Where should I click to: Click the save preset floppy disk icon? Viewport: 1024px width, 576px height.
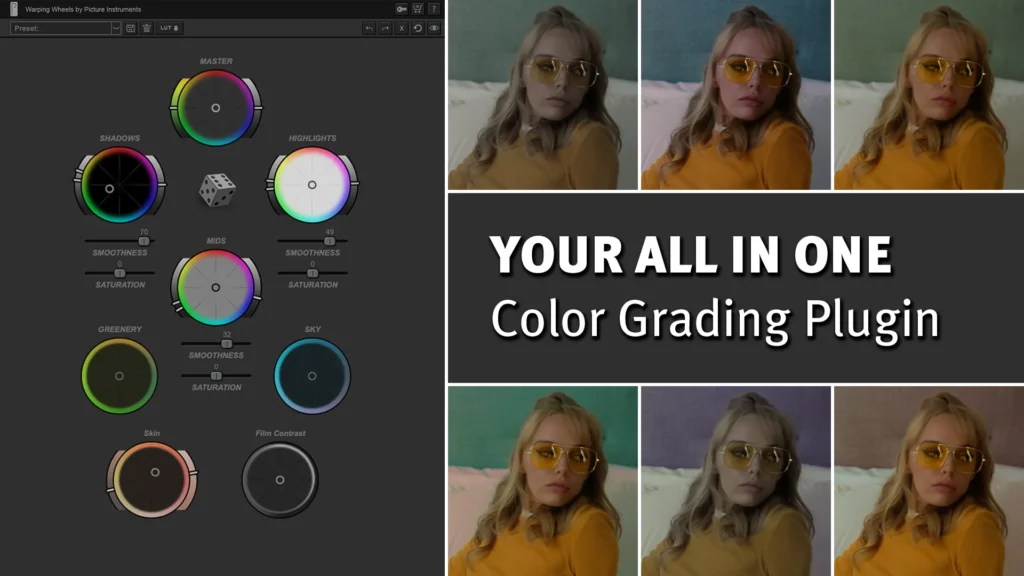(x=131, y=28)
